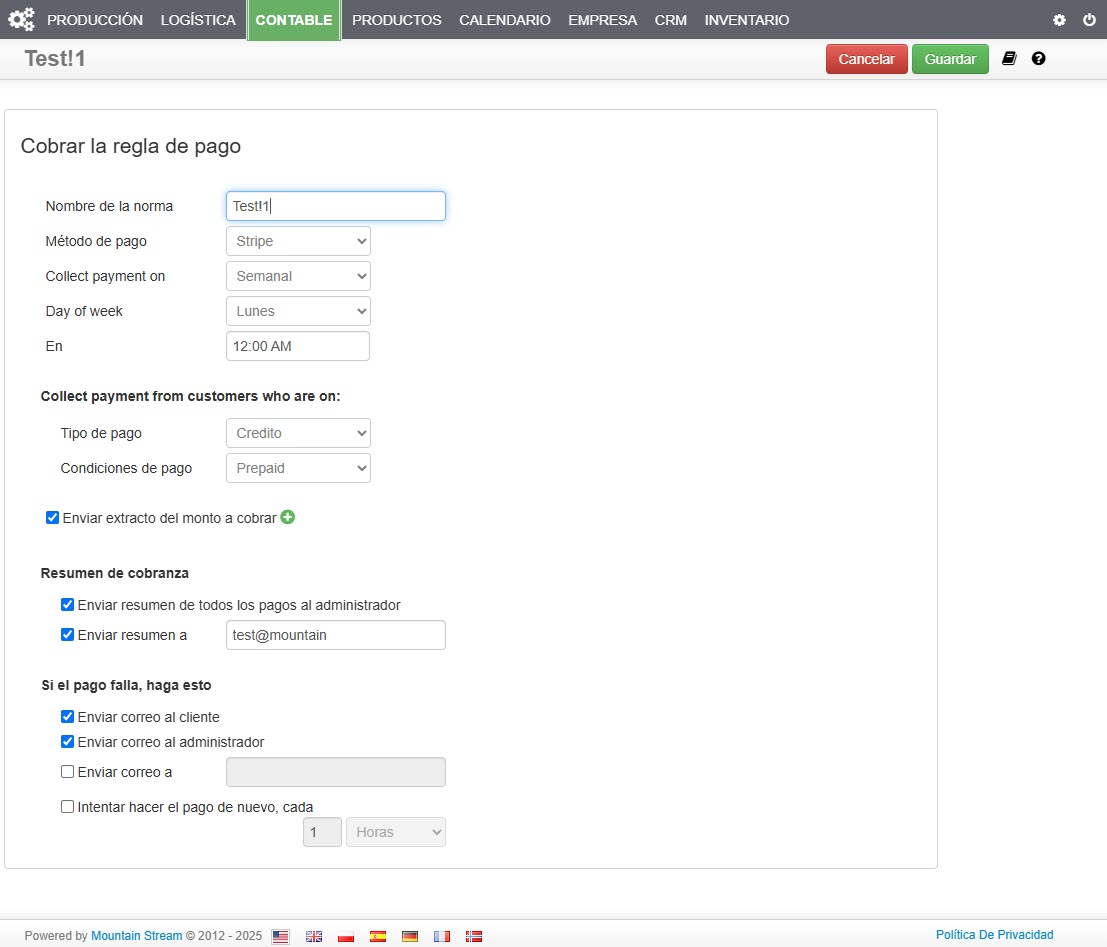Open the Método de pago dropdown
This screenshot has height=947, width=1107.
coord(298,241)
